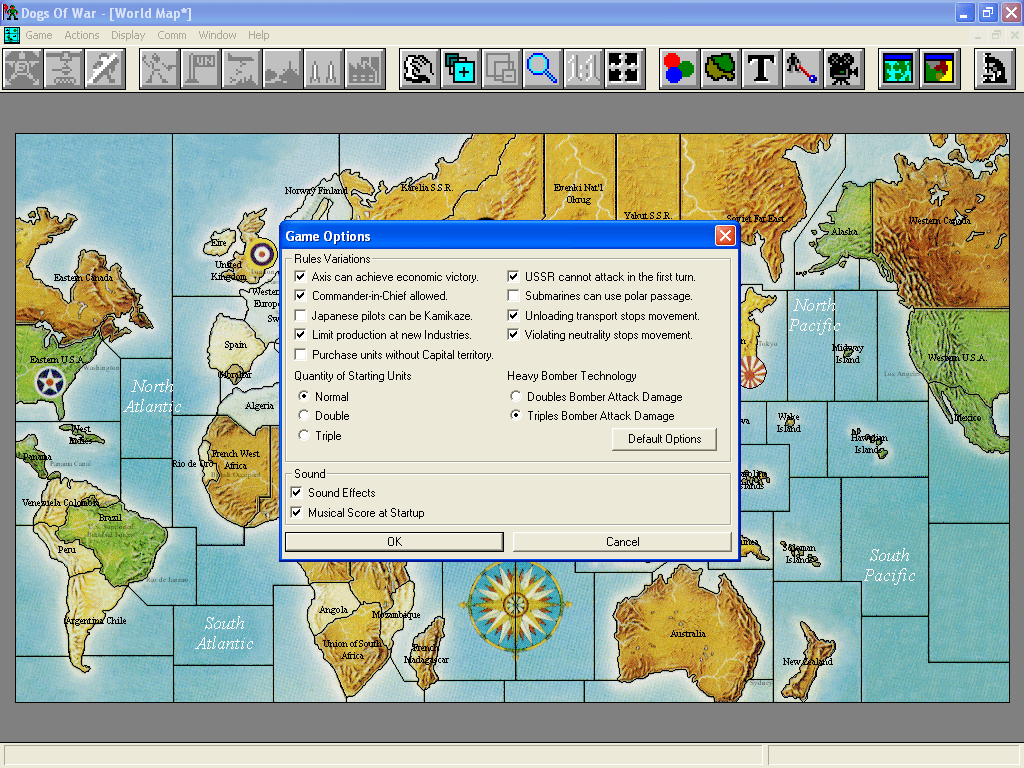Open the Actions menu
The height and width of the screenshot is (768, 1024).
(82, 35)
